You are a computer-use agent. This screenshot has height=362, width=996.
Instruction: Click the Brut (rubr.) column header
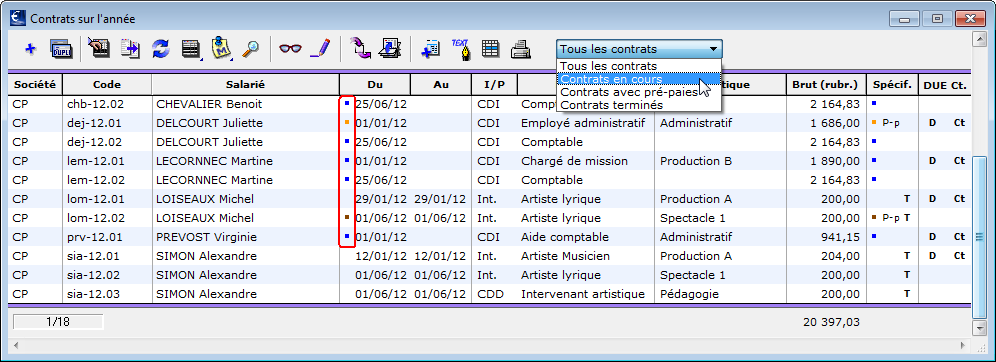pyautogui.click(x=825, y=84)
